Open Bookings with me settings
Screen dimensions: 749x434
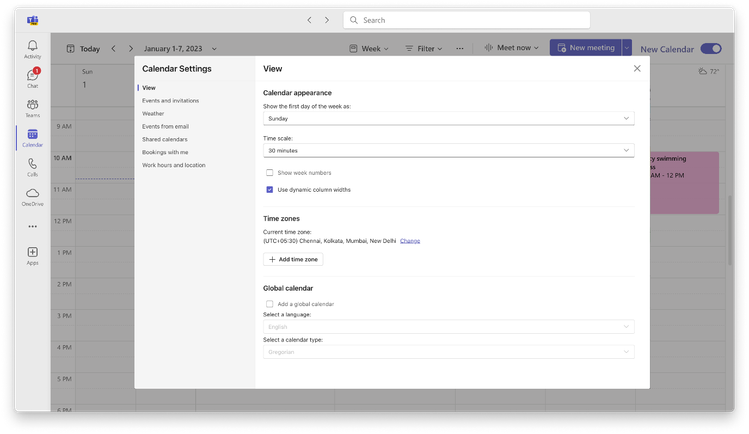pyautogui.click(x=165, y=152)
